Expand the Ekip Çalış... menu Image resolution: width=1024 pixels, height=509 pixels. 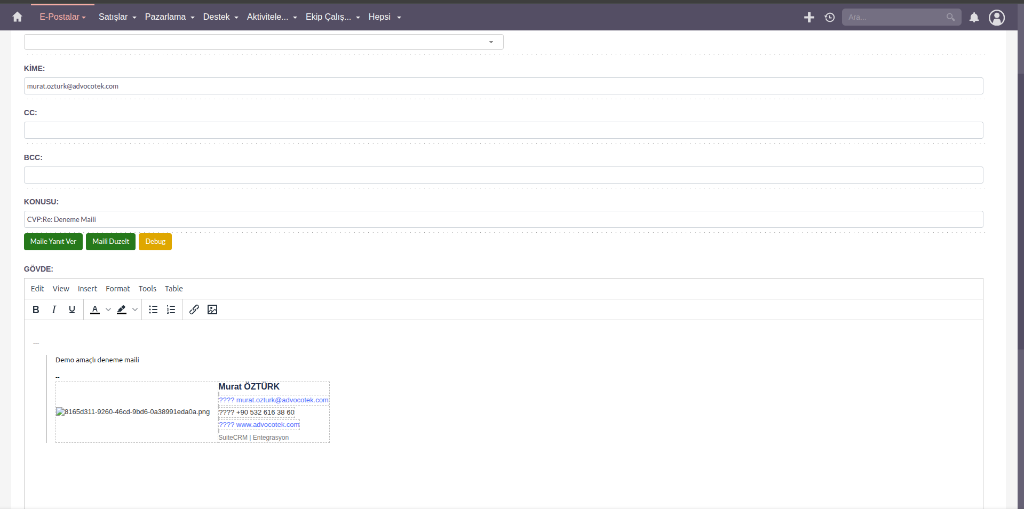(x=332, y=17)
